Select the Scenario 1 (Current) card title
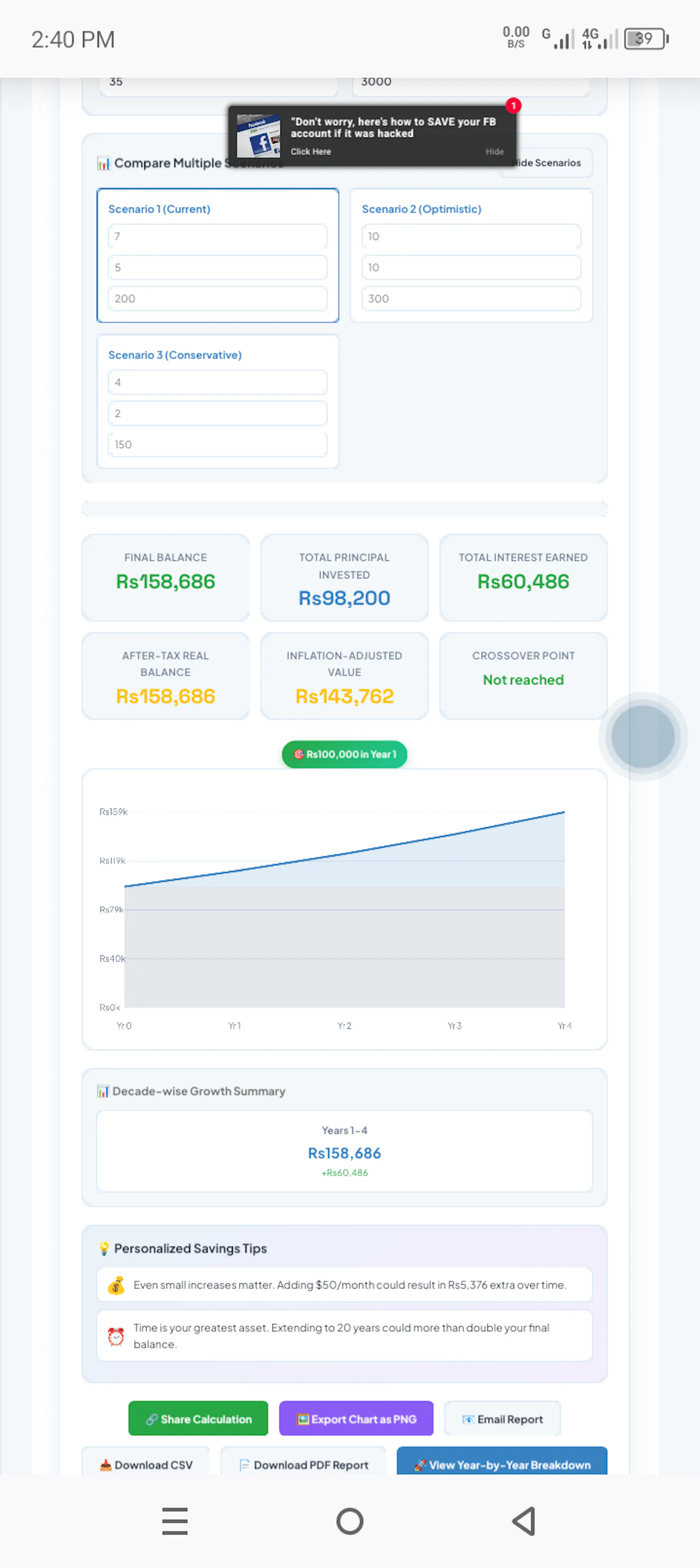700x1568 pixels. [159, 209]
